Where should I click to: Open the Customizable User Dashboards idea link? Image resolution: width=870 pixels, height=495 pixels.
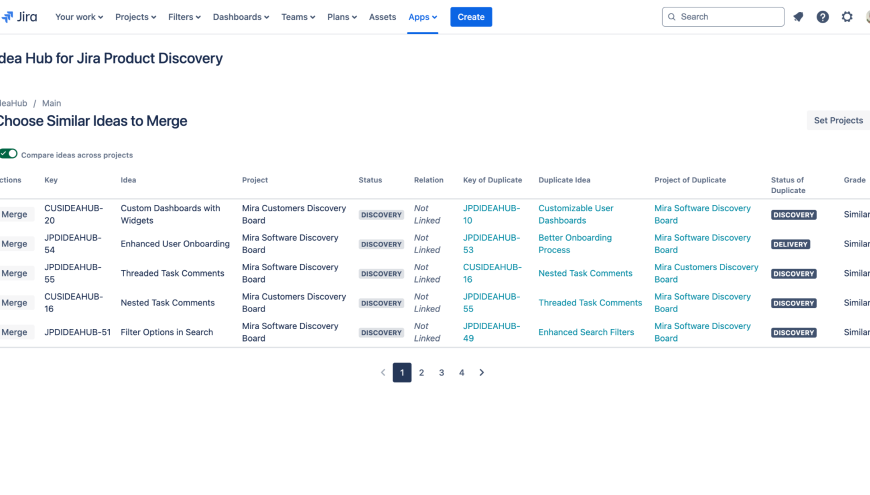[x=576, y=214]
